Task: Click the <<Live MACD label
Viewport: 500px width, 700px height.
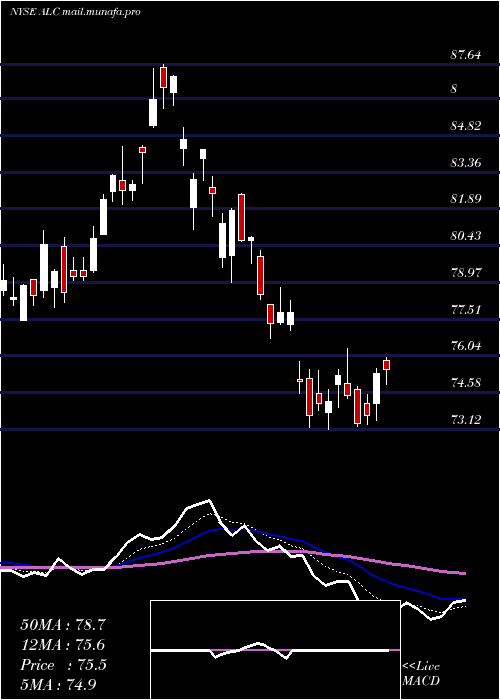Action: pyautogui.click(x=421, y=674)
